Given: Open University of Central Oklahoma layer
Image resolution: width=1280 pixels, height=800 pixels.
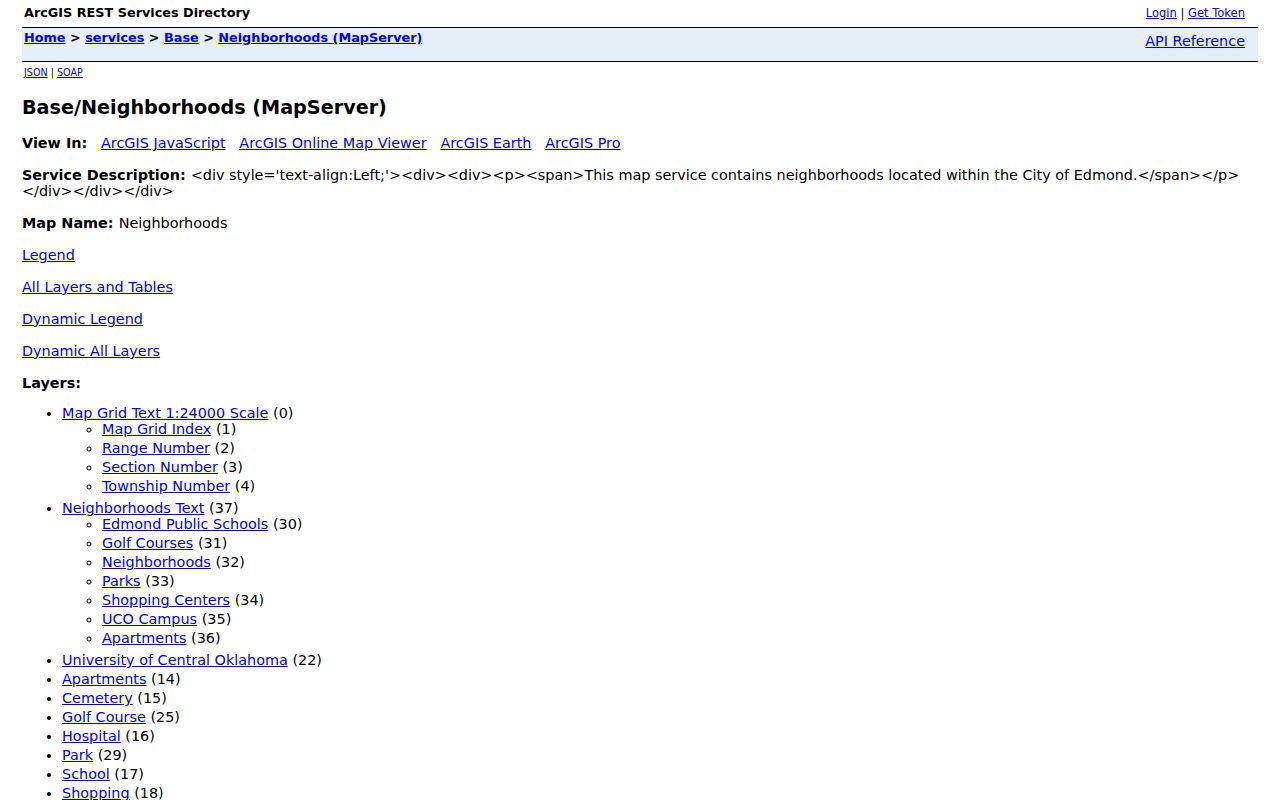Looking at the screenshot, I should point(175,660).
